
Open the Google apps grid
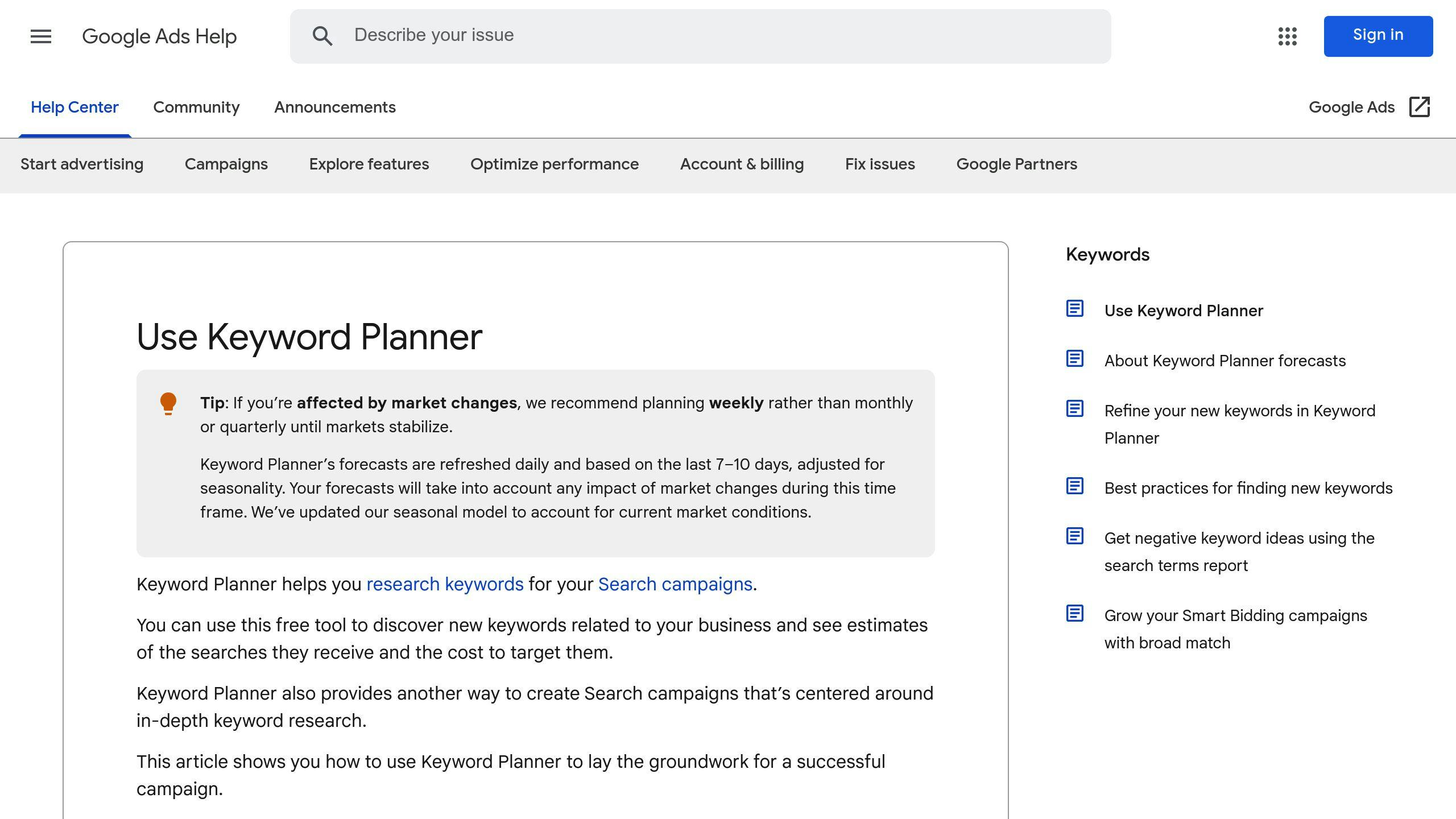(1287, 36)
